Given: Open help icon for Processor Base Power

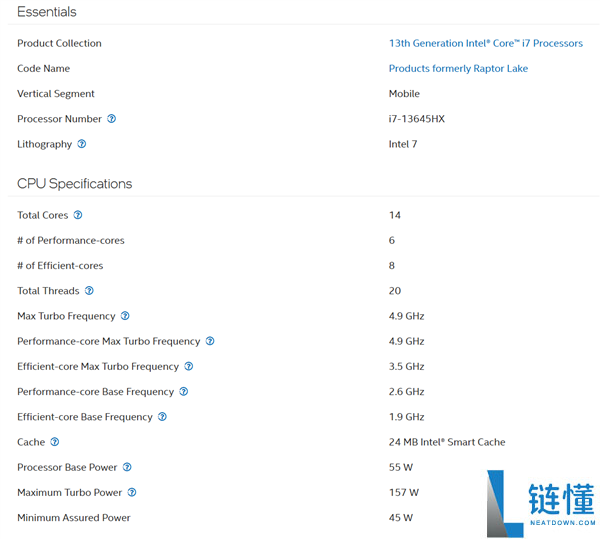Looking at the screenshot, I should pos(127,467).
